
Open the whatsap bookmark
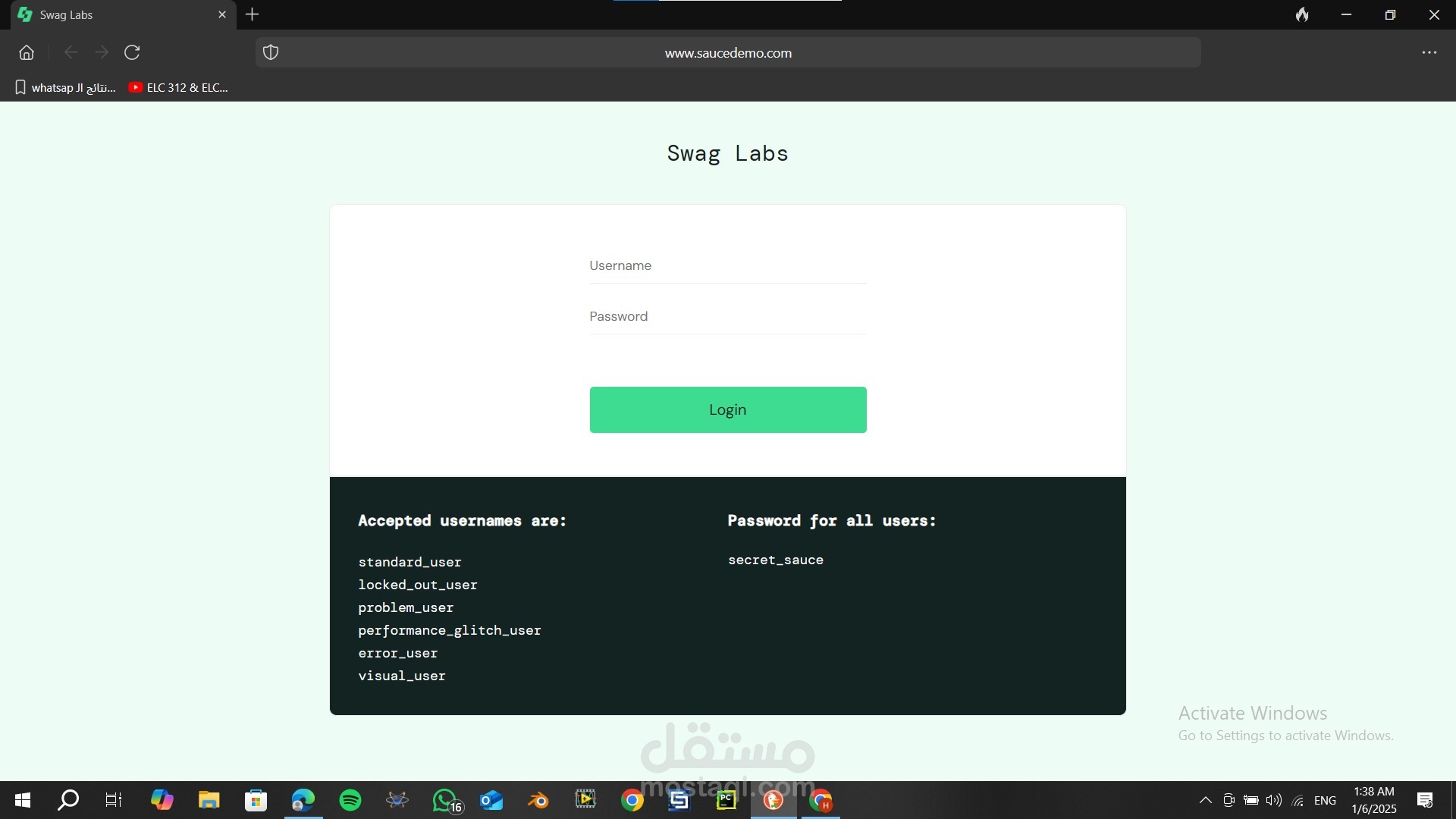[65, 87]
